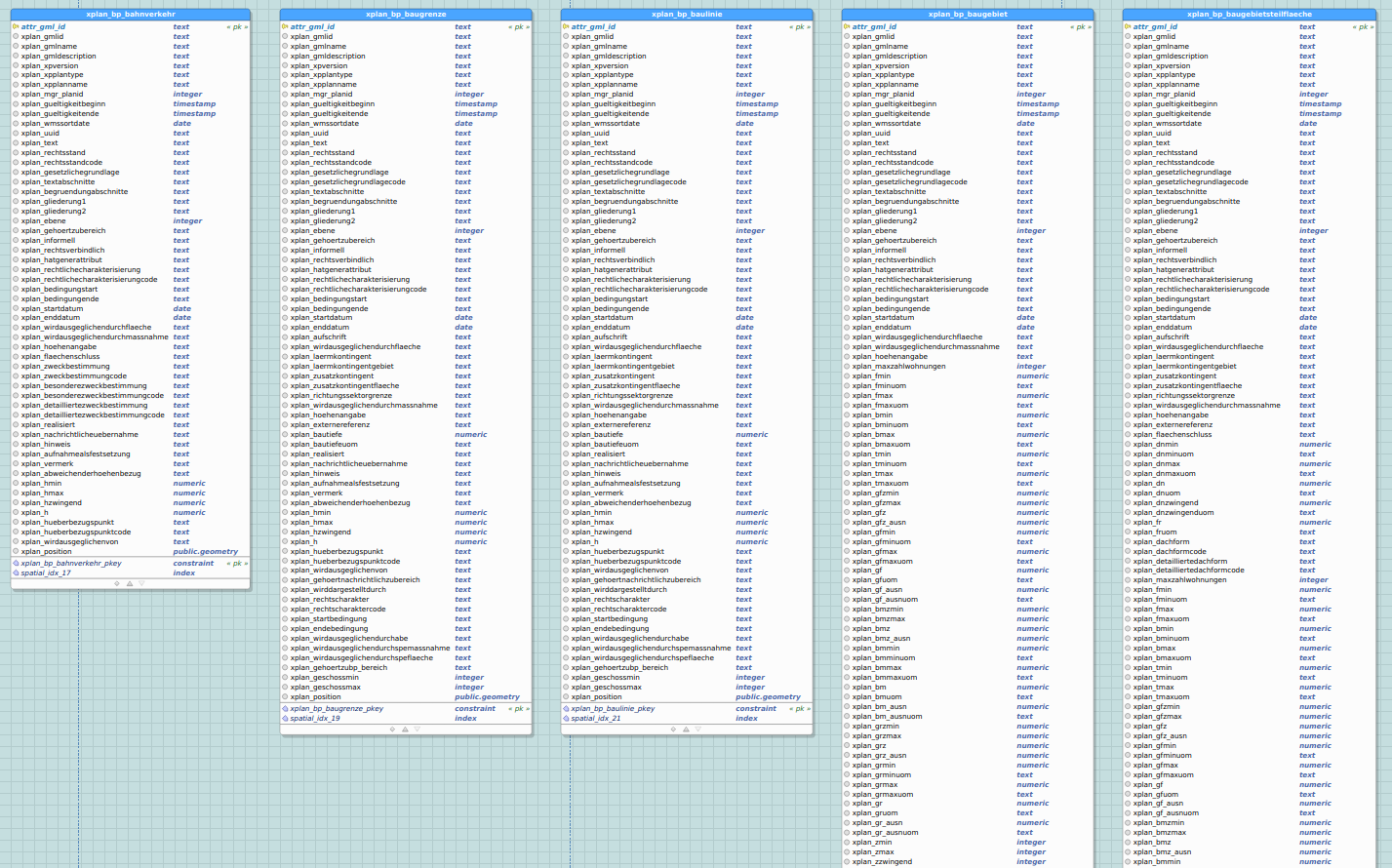The width and height of the screenshot is (1392, 868).
Task: Select xplan_detailliertedachformcode column in xplan_bp_baugebietsteilflaeche
Action: tap(1249, 571)
